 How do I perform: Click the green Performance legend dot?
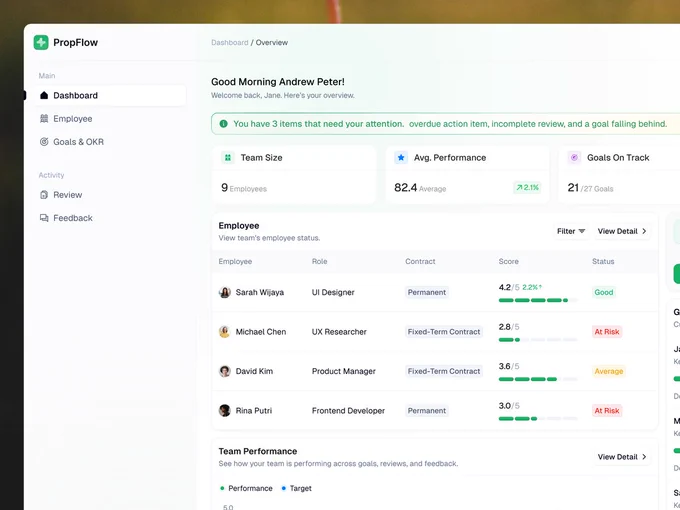click(222, 488)
